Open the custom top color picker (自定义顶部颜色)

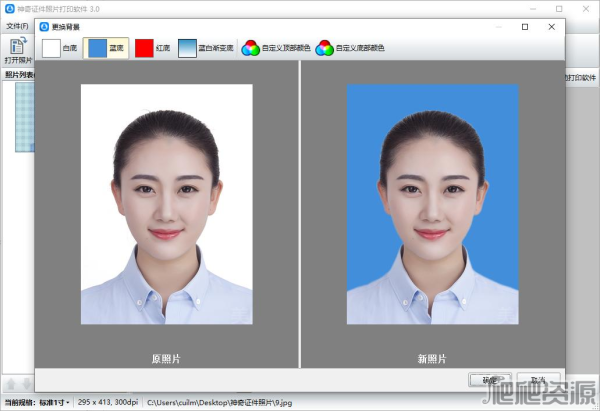click(x=276, y=48)
